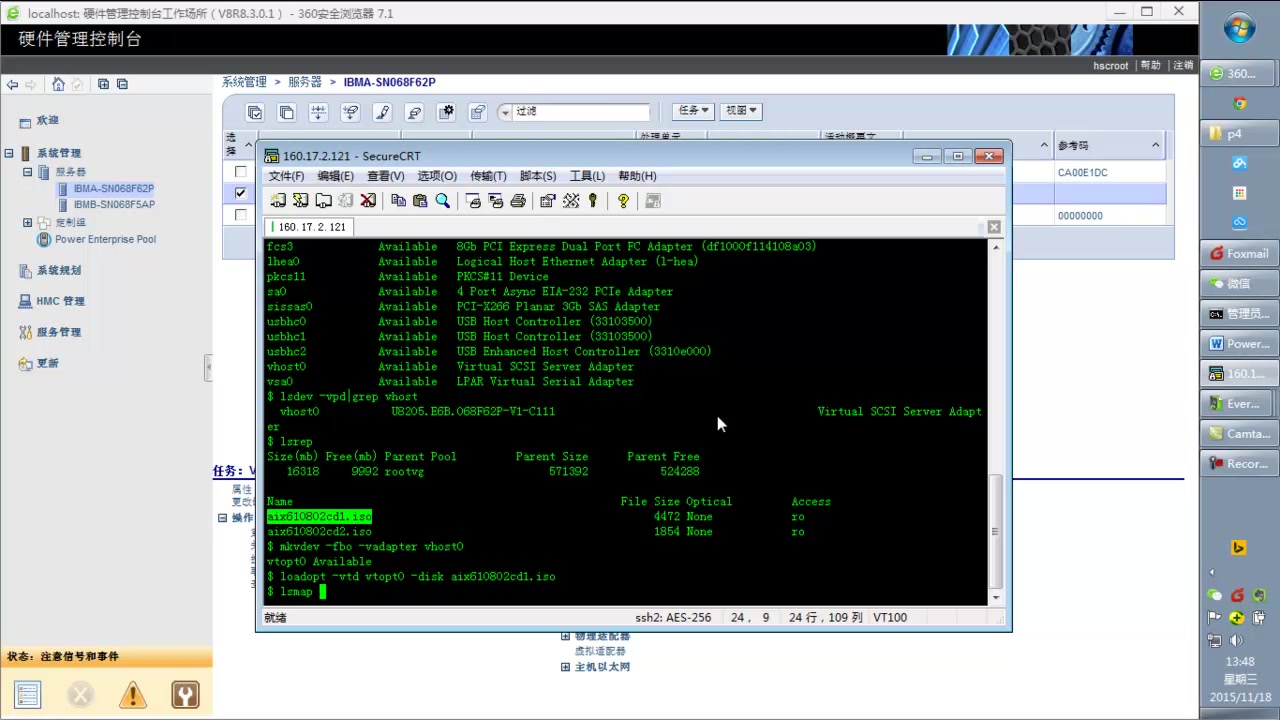Click the SecureCRT yellow Help icon
Image resolution: width=1280 pixels, height=720 pixels.
(623, 201)
